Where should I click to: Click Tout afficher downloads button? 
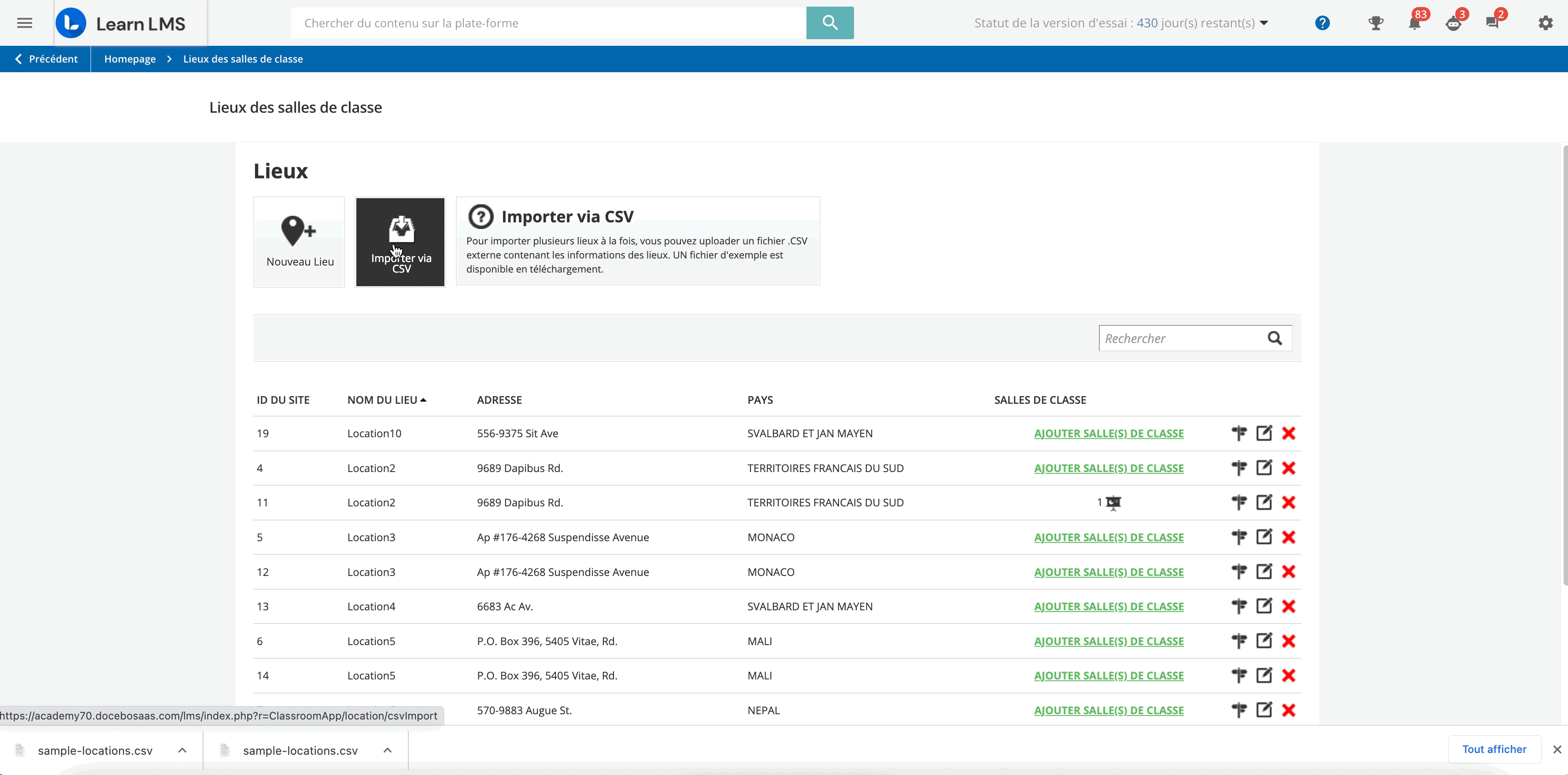point(1494,749)
